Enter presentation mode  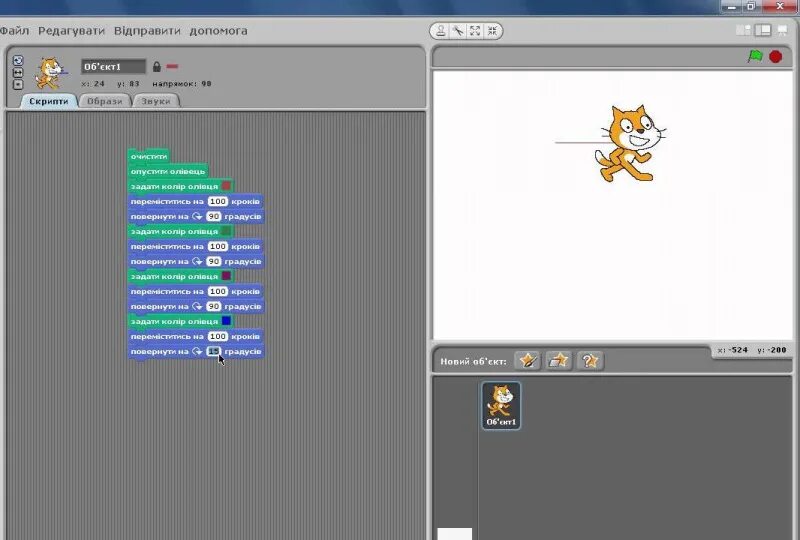point(782,31)
